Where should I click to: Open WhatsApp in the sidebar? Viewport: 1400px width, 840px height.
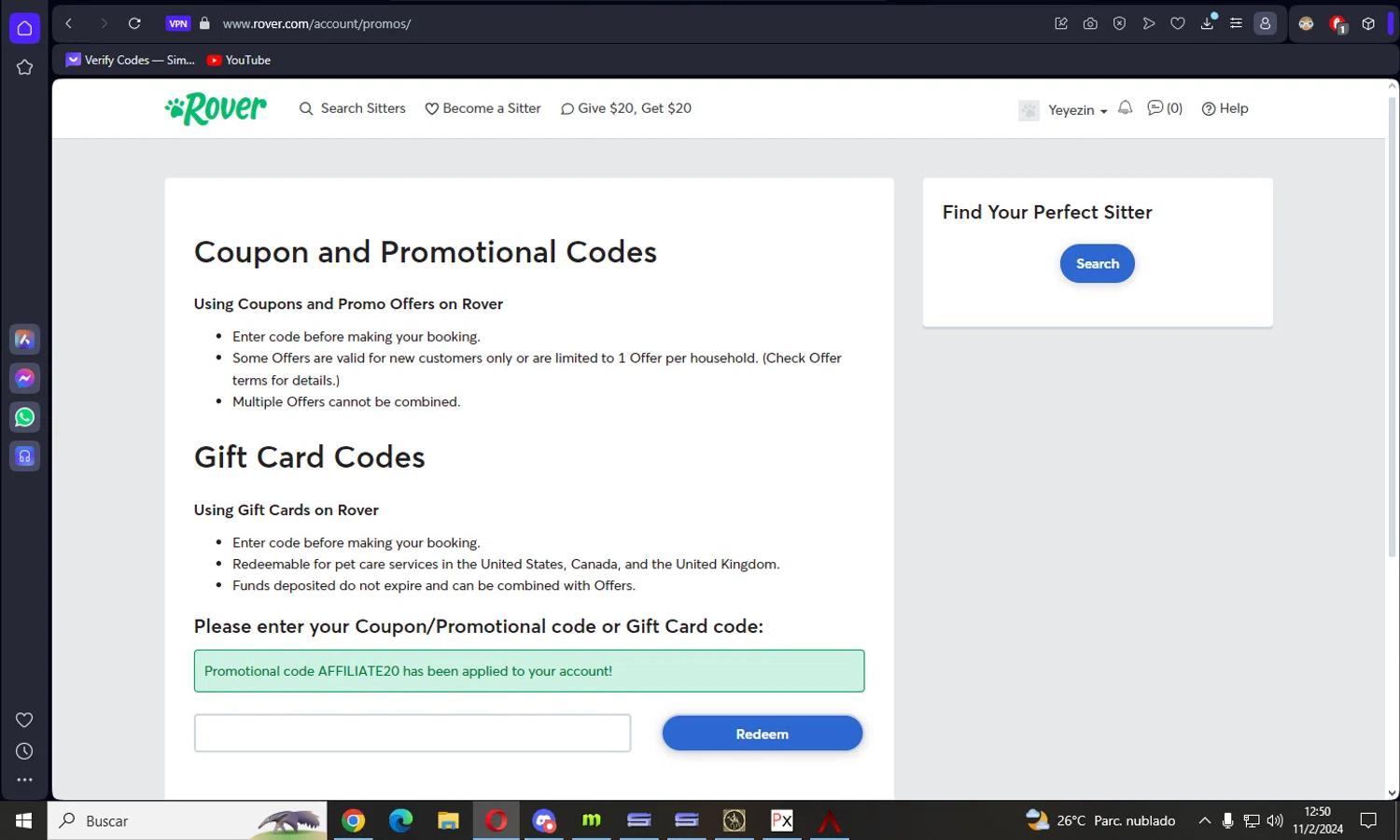pyautogui.click(x=25, y=417)
